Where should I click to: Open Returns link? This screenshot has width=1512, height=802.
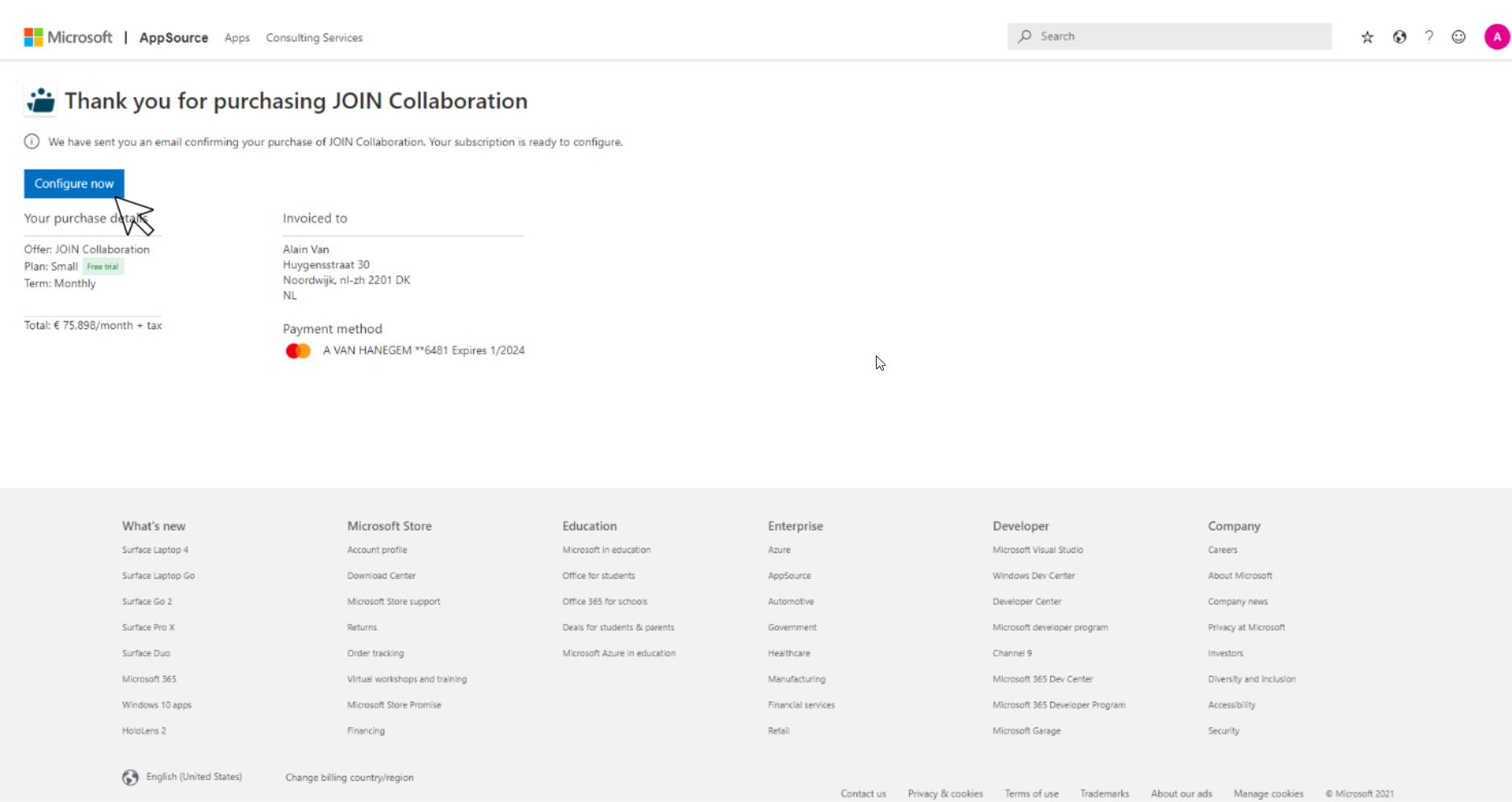(x=362, y=628)
